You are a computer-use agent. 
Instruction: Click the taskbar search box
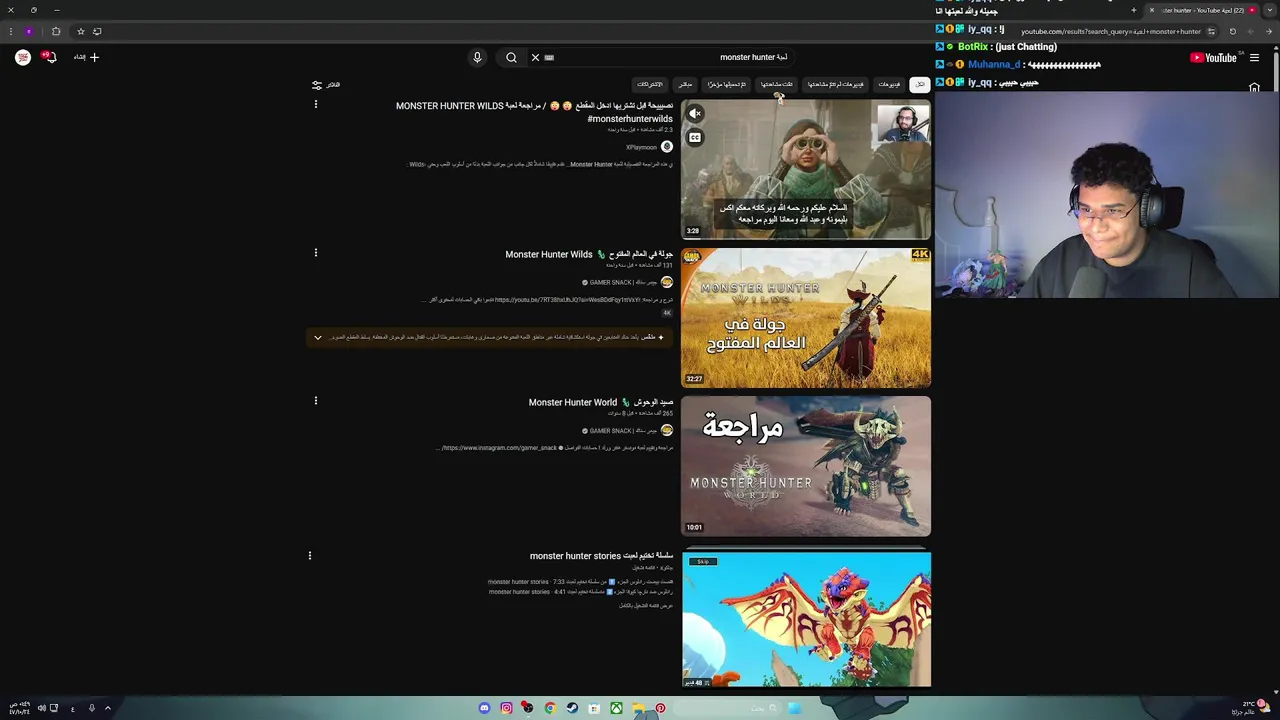click(x=727, y=708)
